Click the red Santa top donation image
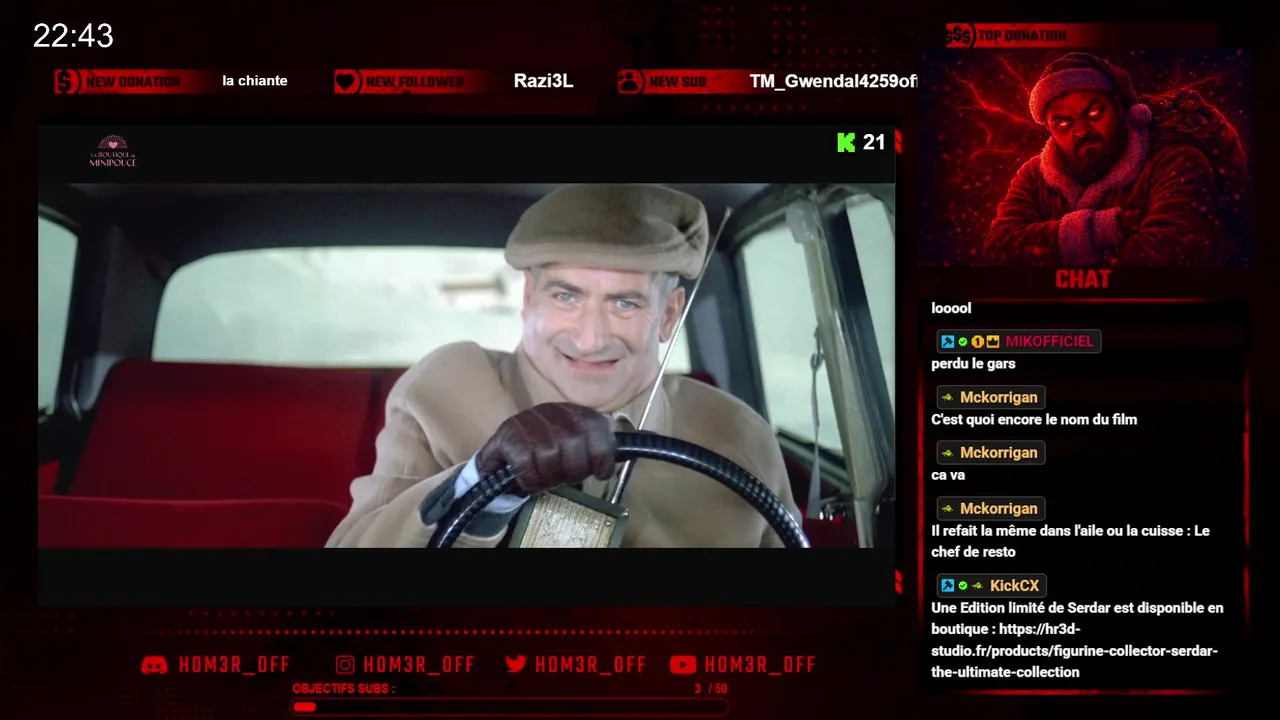The width and height of the screenshot is (1280, 720). 1084,158
